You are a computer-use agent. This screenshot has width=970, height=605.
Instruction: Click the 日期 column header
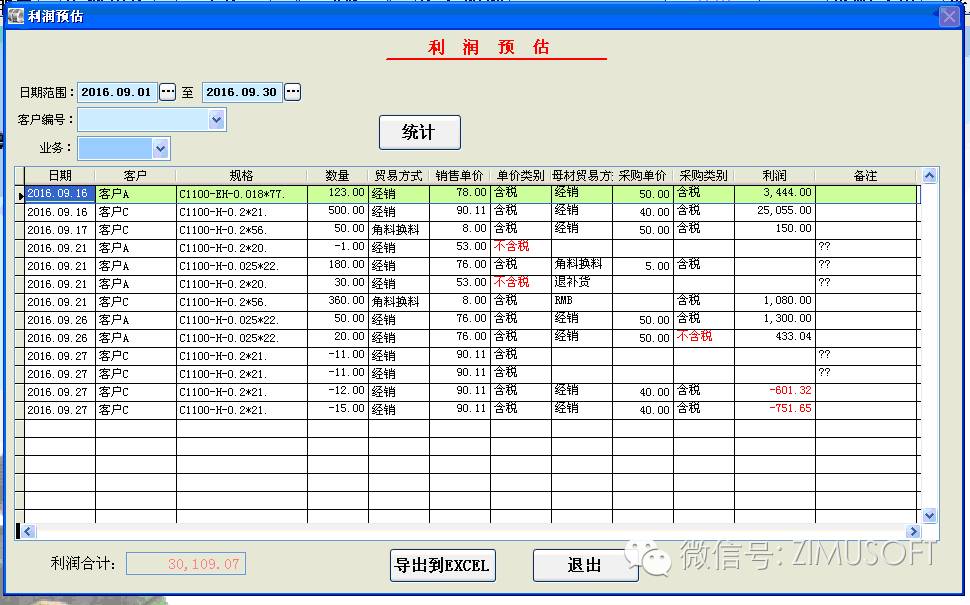pyautogui.click(x=60, y=176)
